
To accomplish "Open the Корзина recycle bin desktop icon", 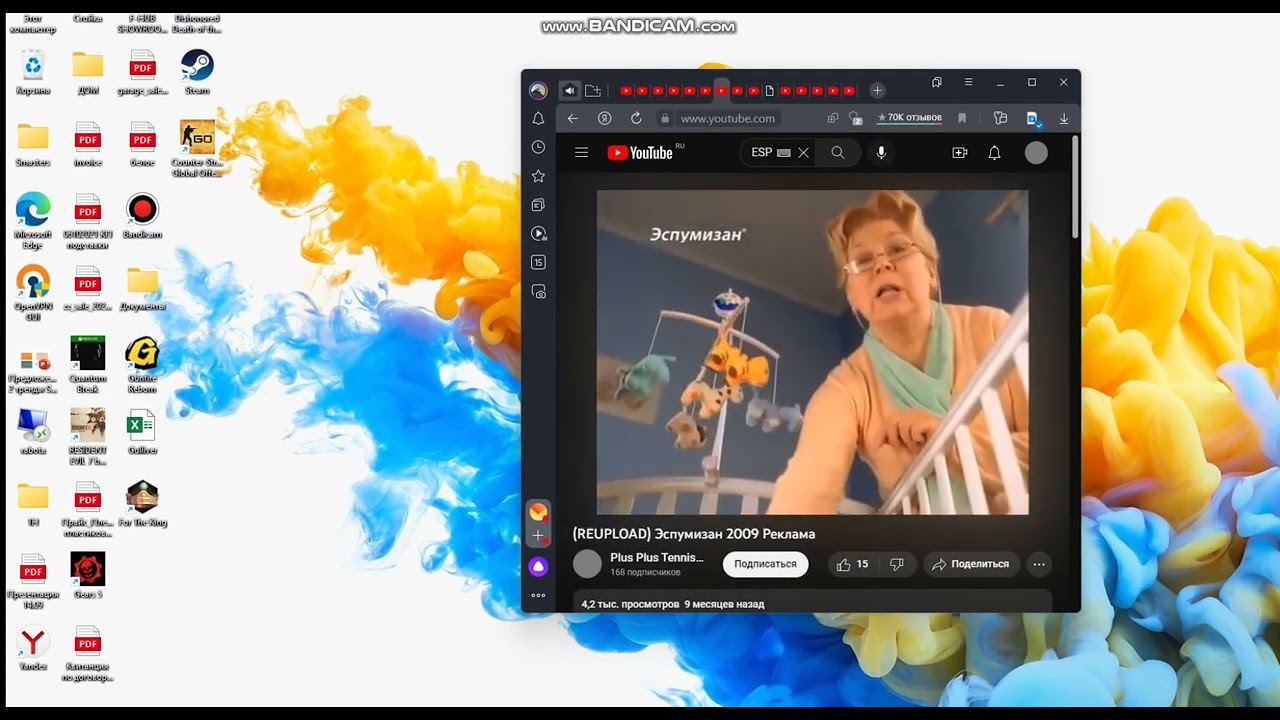I will [x=33, y=72].
